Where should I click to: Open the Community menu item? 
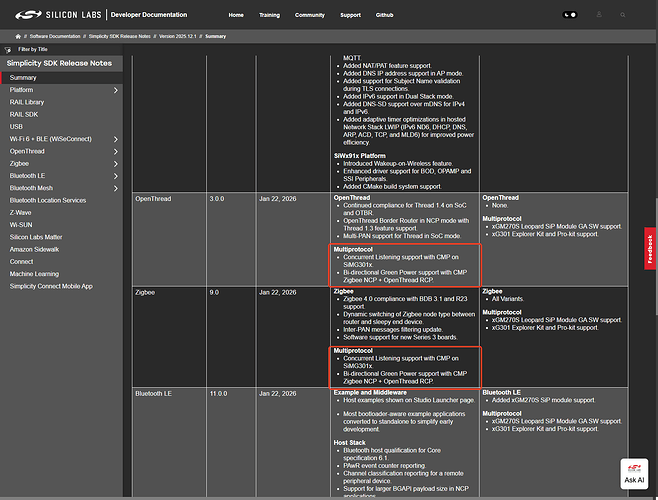pos(310,15)
